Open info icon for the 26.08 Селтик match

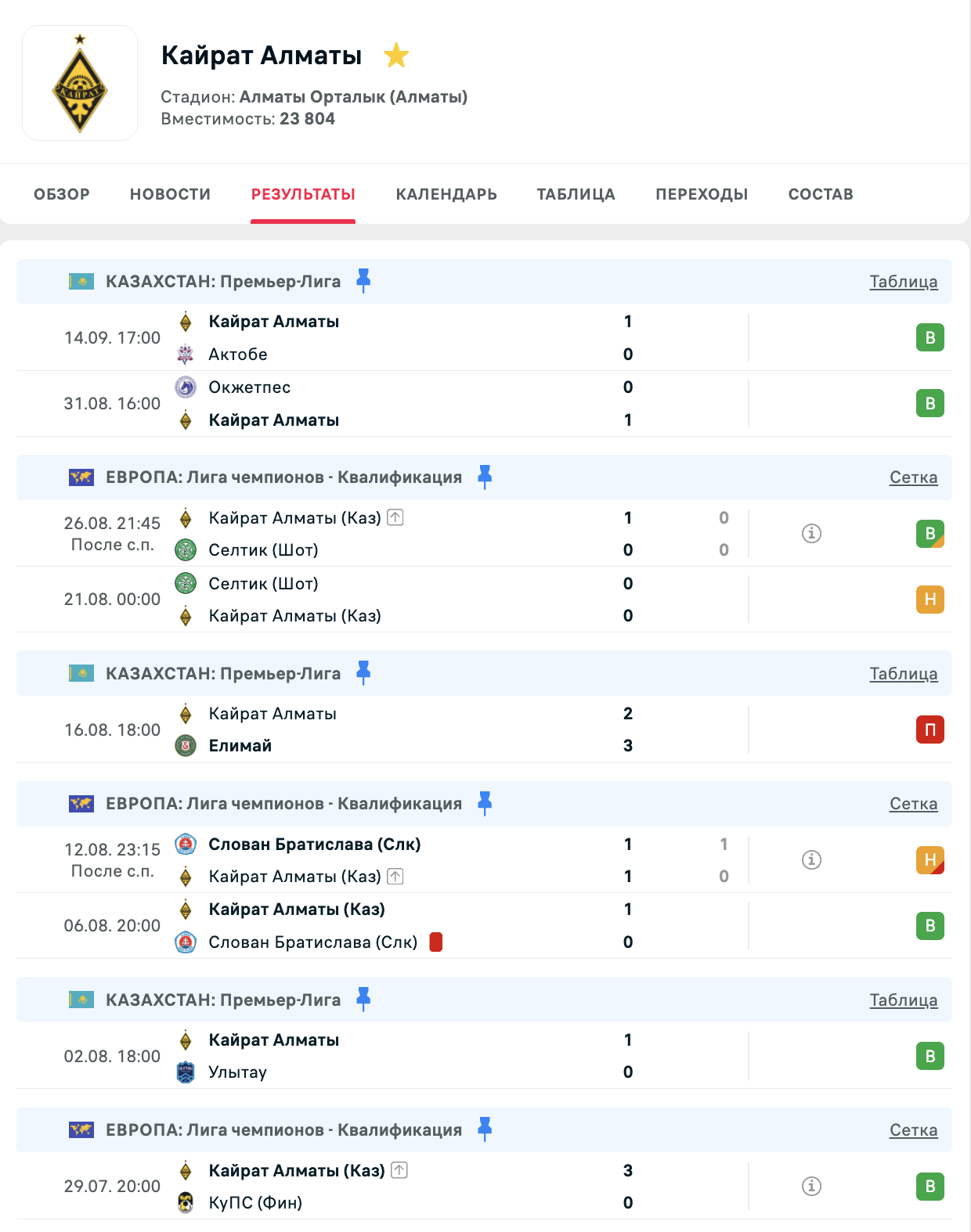tap(811, 534)
